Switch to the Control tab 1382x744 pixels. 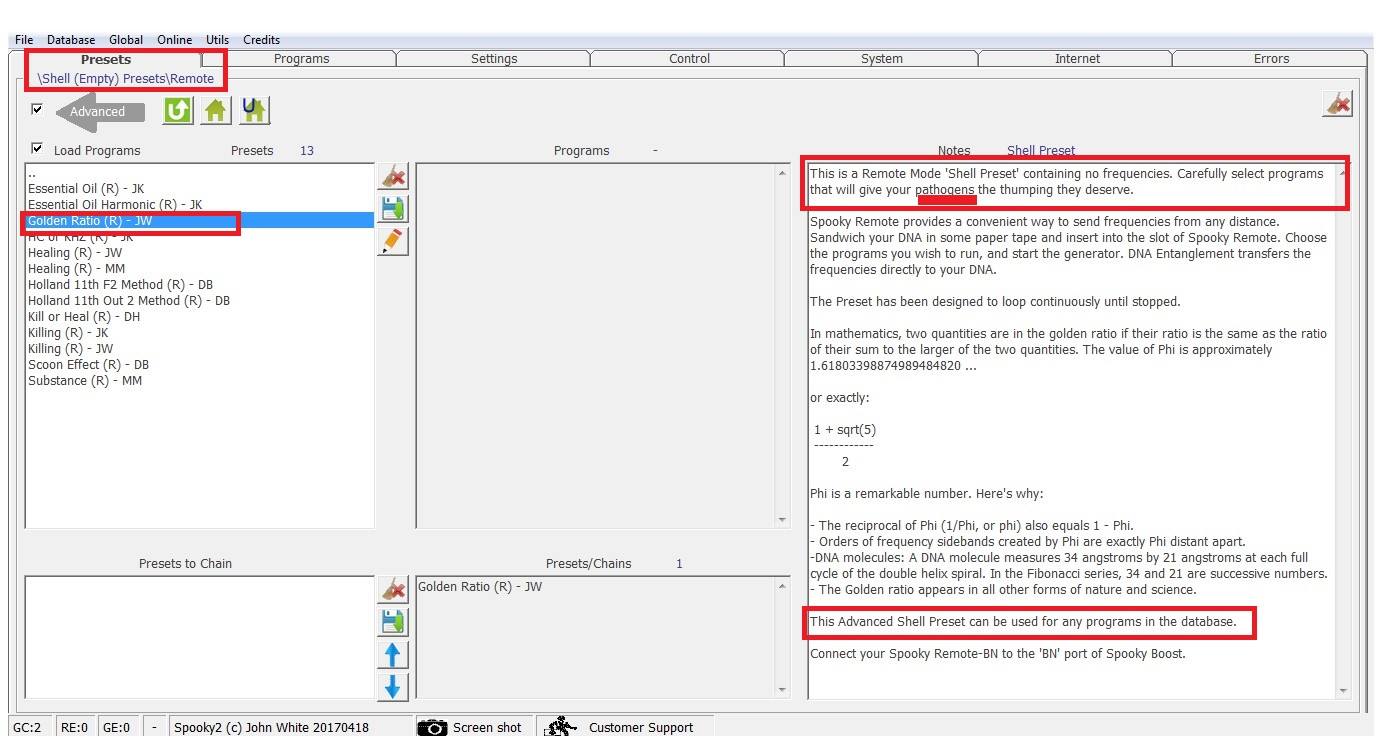689,59
